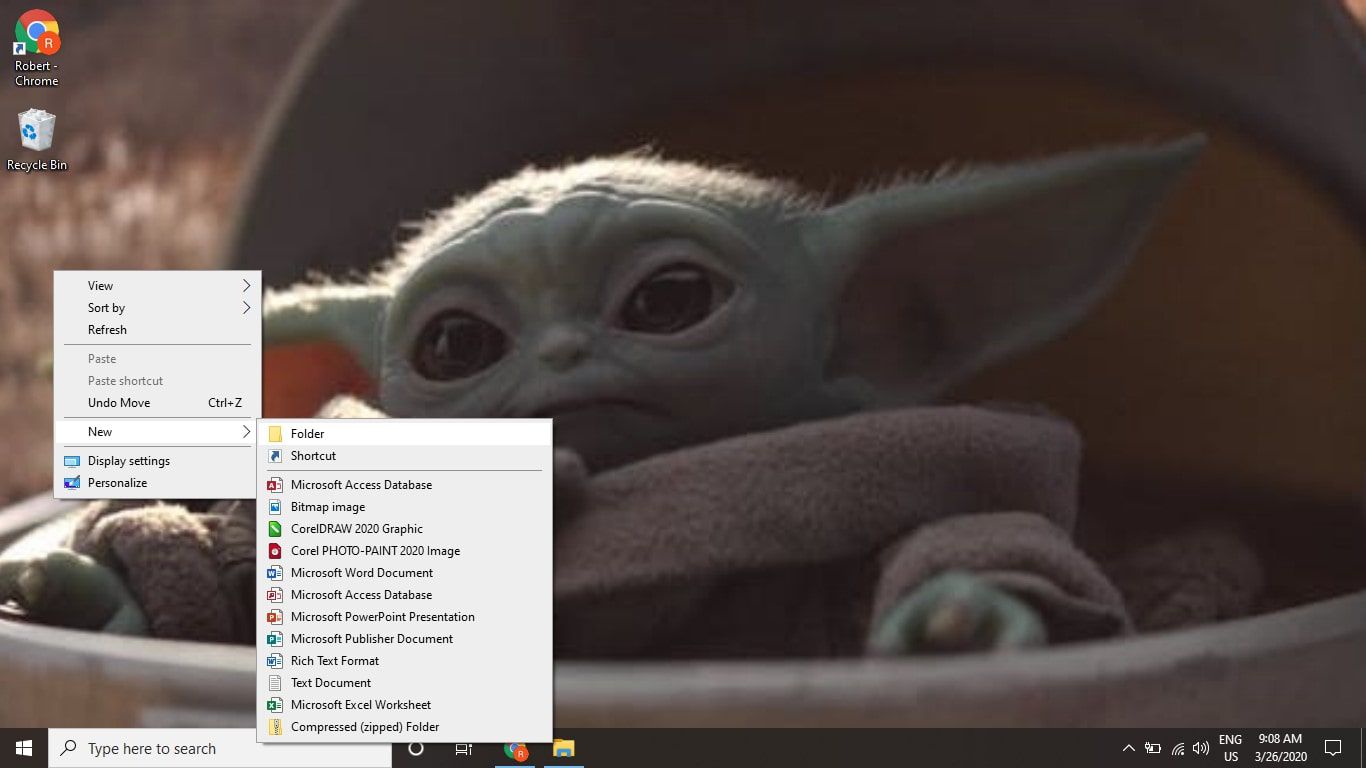Open File Explorer from the taskbar
1366x768 pixels.
pos(564,748)
